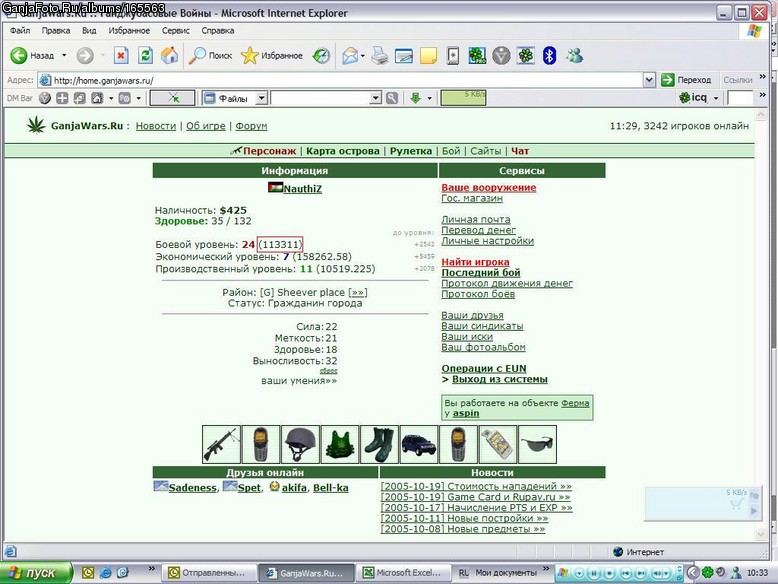
Task: Click the blue car item icon
Action: pyautogui.click(x=419, y=444)
